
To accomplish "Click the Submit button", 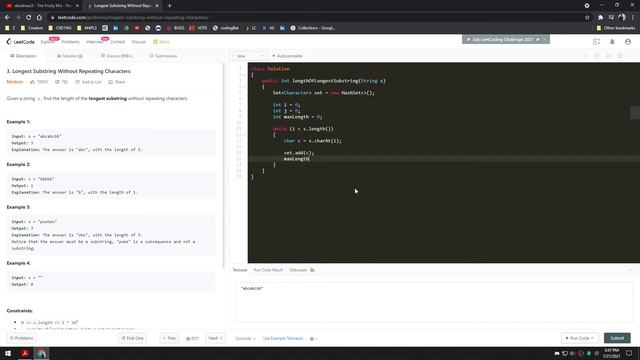I will (617, 338).
